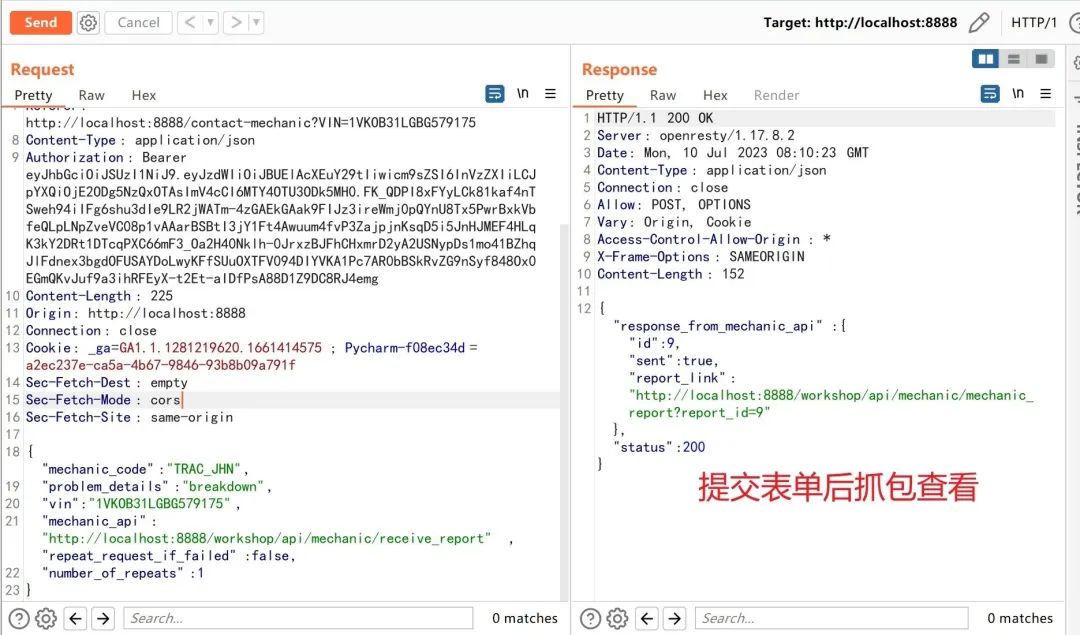
Task: Click previous match arrow below Response panel
Action: [647, 618]
